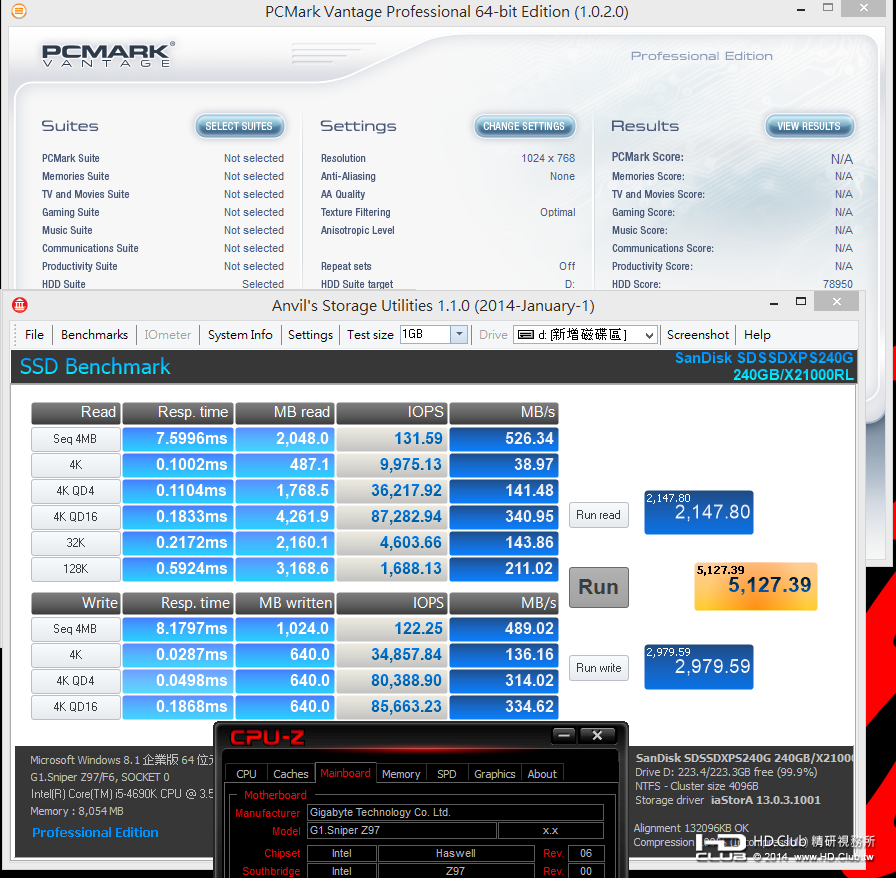Open the Help menu
Screen dimensions: 896x878
point(757,335)
